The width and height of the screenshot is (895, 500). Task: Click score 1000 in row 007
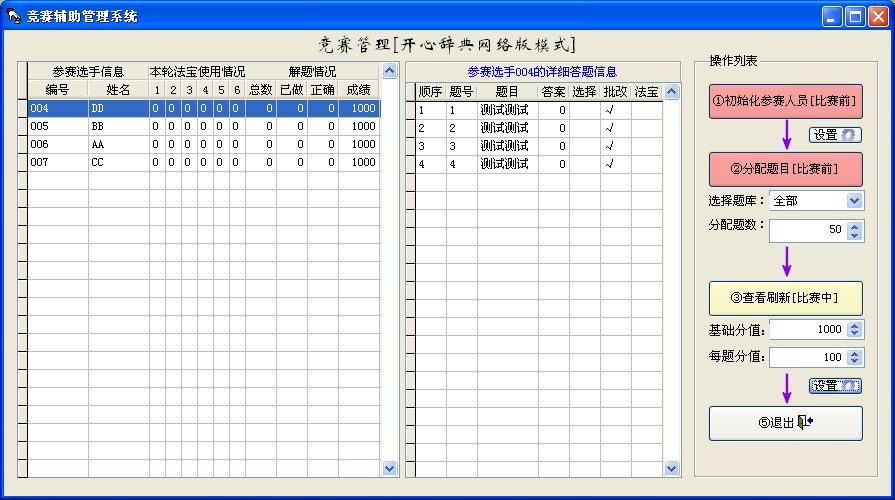pos(359,162)
